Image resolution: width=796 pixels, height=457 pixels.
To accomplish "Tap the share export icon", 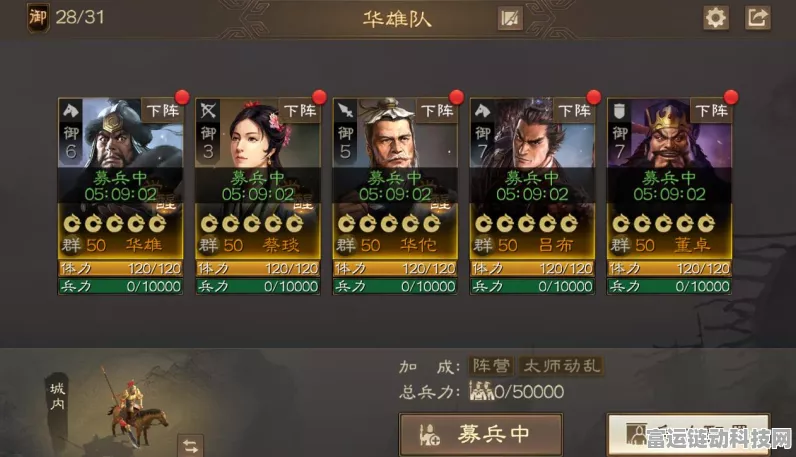I will tap(757, 18).
